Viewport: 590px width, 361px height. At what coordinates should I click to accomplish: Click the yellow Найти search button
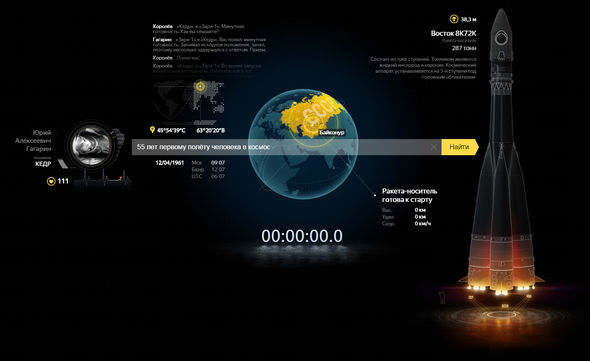point(459,147)
